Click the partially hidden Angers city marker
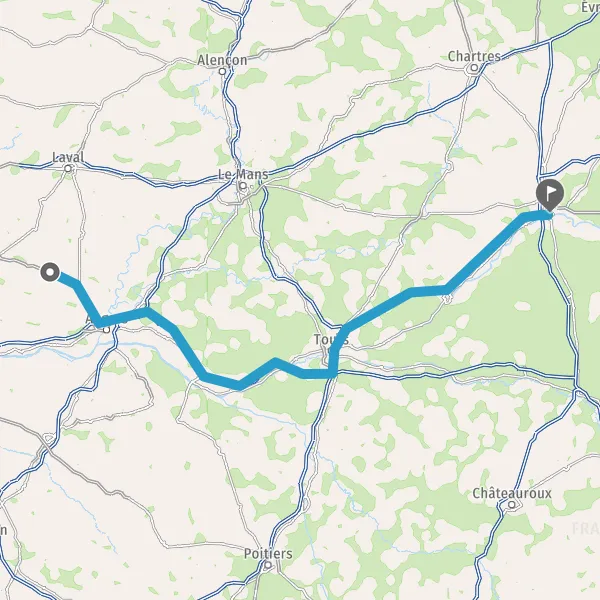Screen dimensions: 600x600 click(106, 329)
